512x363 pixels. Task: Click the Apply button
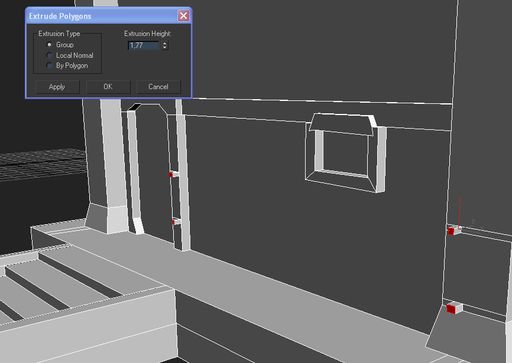click(x=57, y=87)
